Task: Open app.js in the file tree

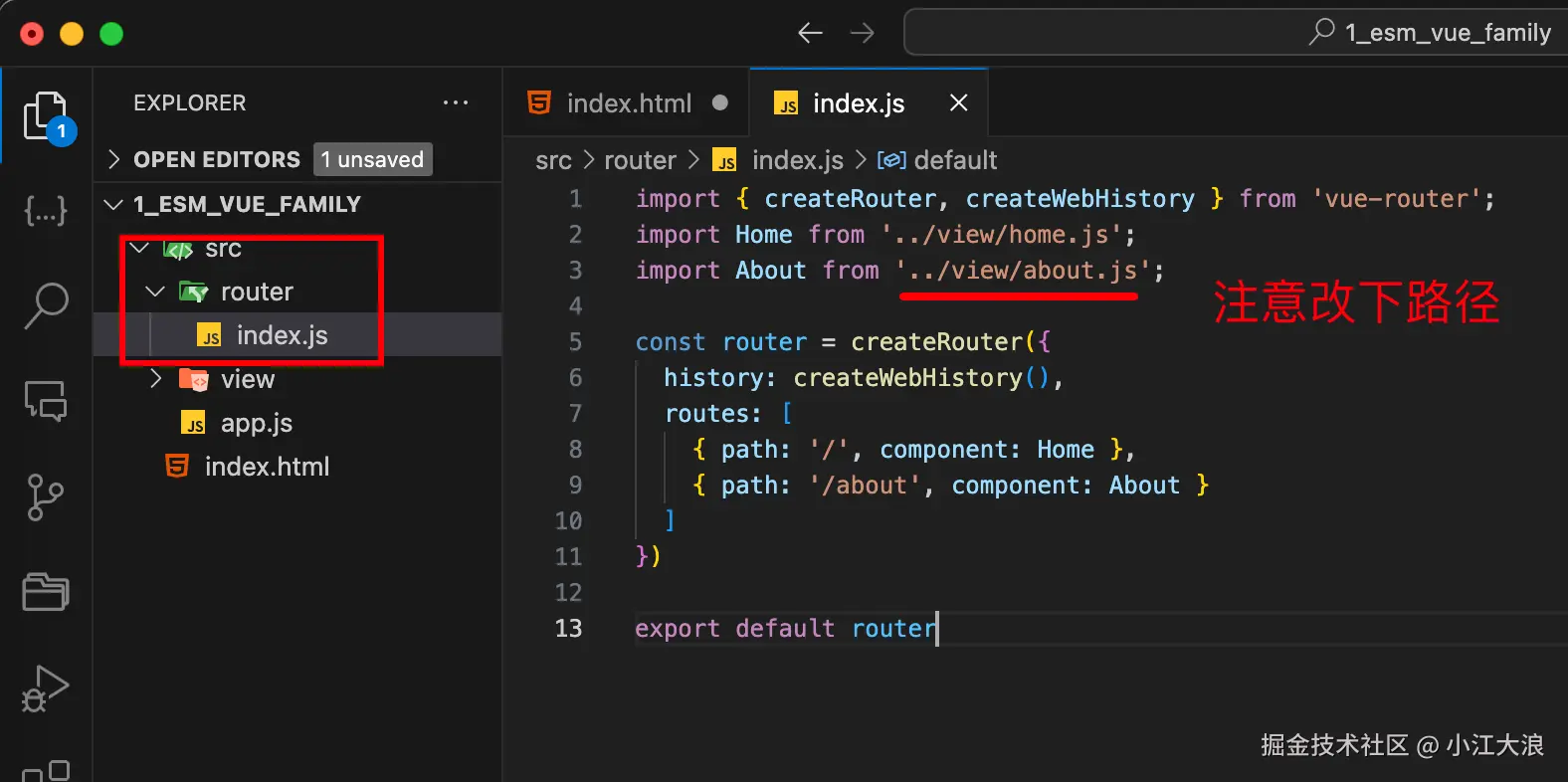Action: point(256,423)
